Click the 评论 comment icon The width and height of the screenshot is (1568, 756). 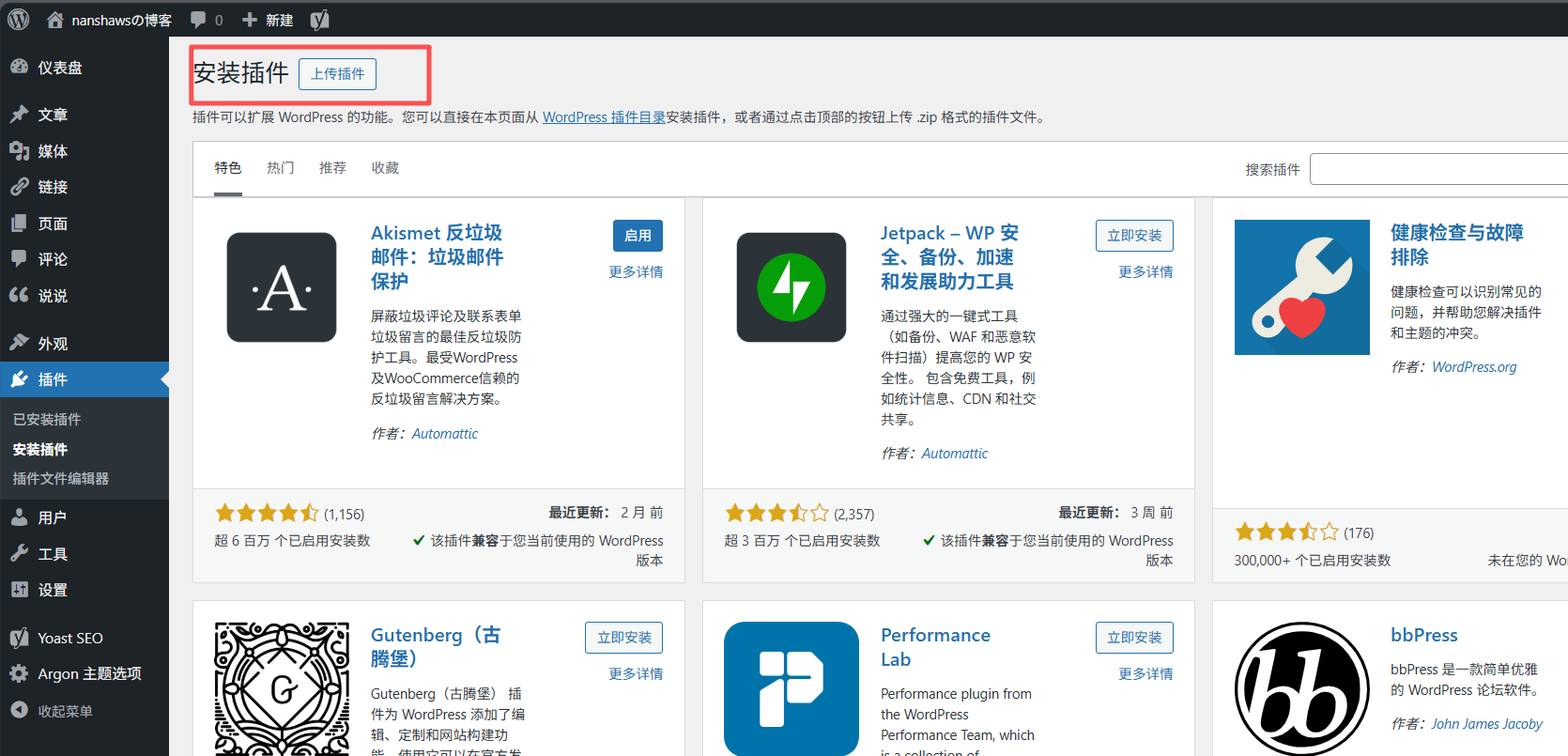[x=19, y=258]
